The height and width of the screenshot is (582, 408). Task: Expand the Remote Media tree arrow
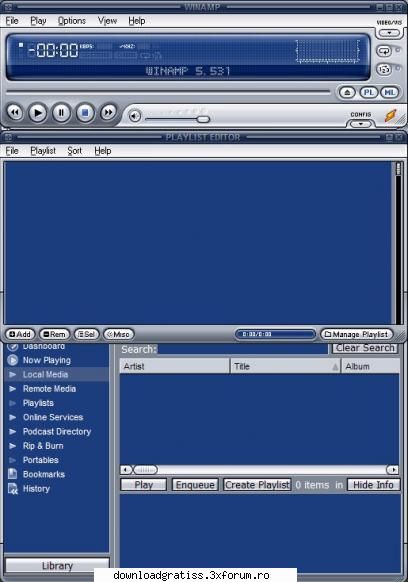13,389
